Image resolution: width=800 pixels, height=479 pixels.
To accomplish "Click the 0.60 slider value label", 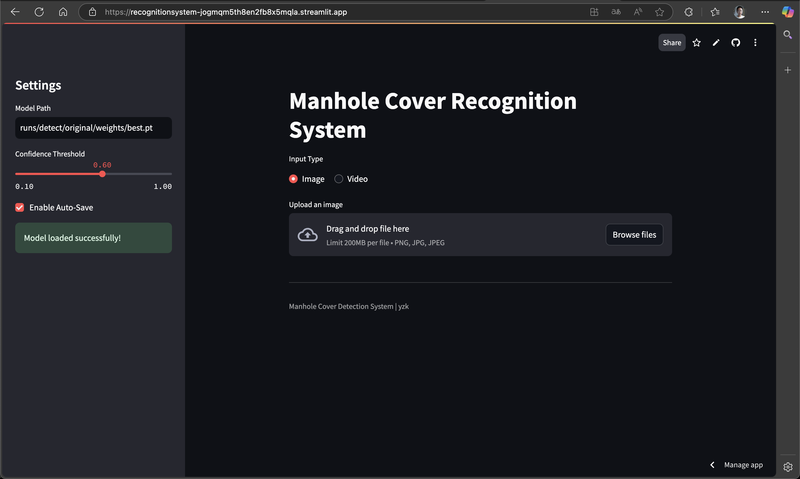I will (x=102, y=165).
